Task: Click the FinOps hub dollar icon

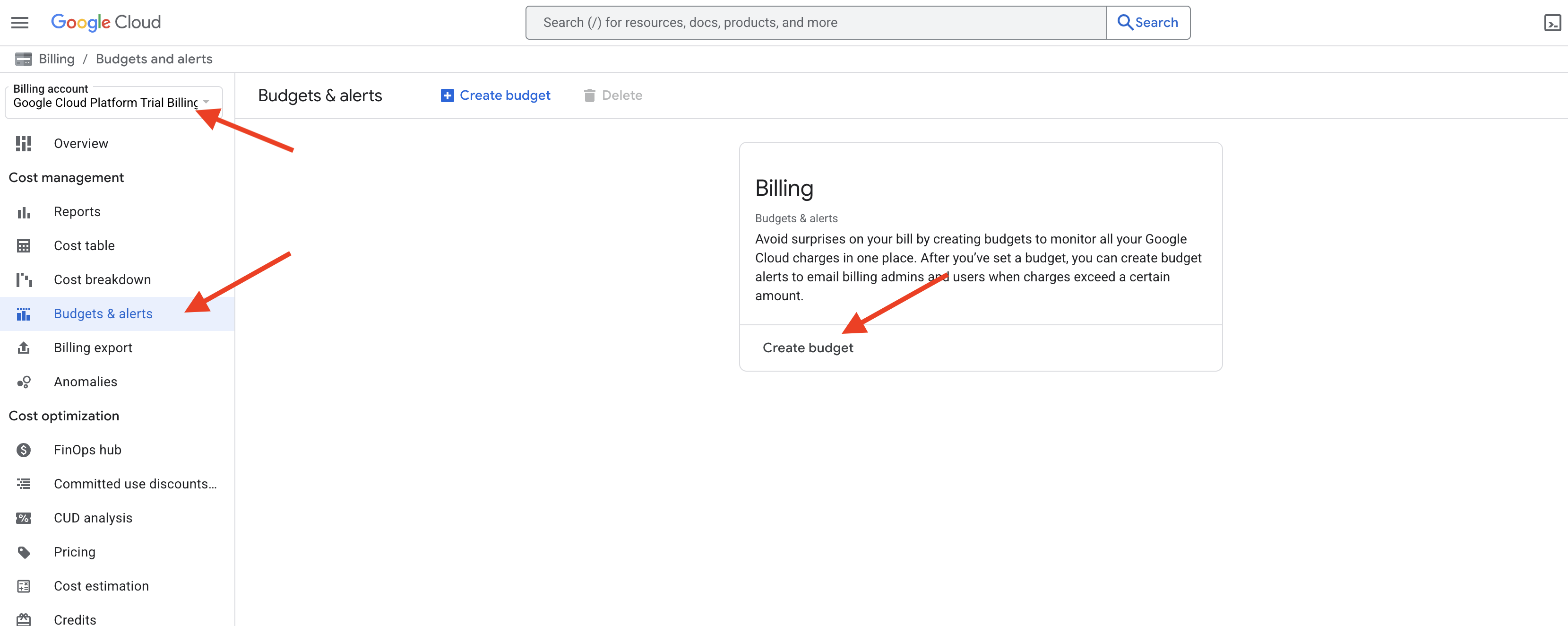Action: click(24, 450)
